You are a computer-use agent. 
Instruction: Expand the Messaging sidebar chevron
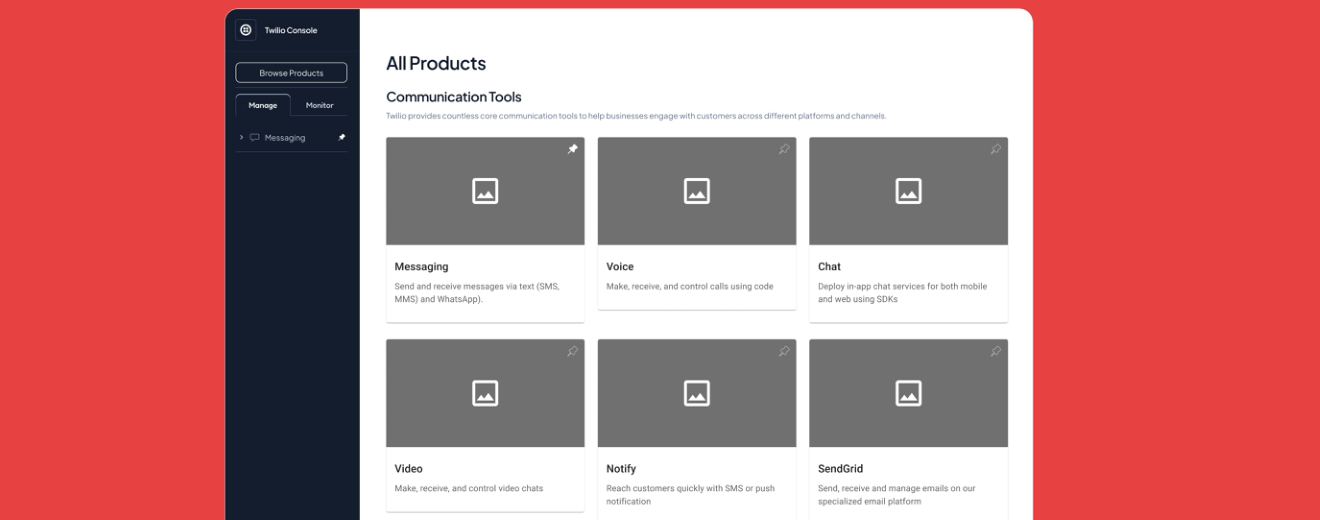[x=241, y=137]
